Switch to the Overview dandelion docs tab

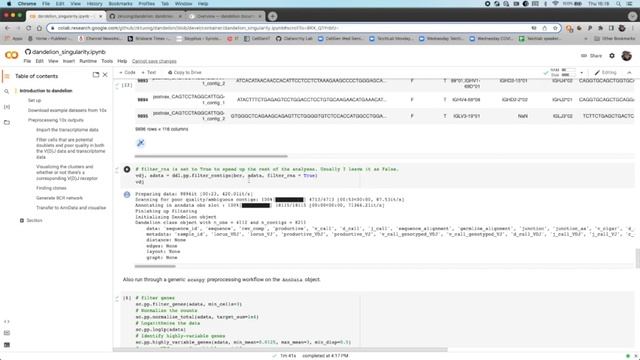point(226,16)
